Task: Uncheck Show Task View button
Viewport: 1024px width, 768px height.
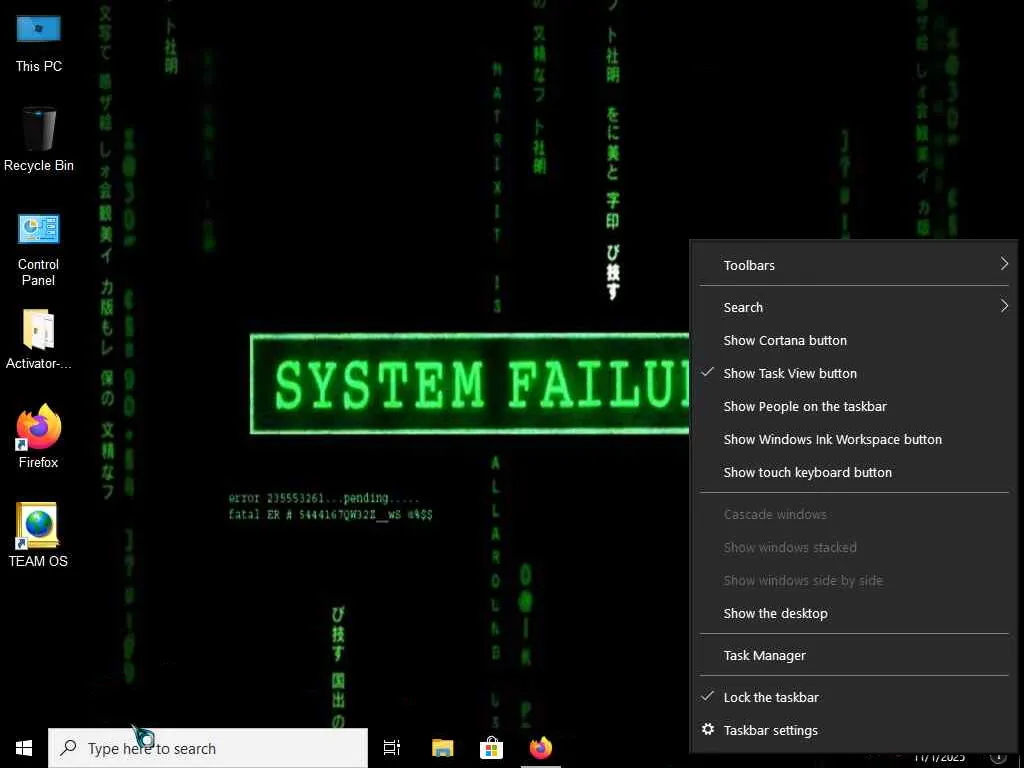Action: 854,374
